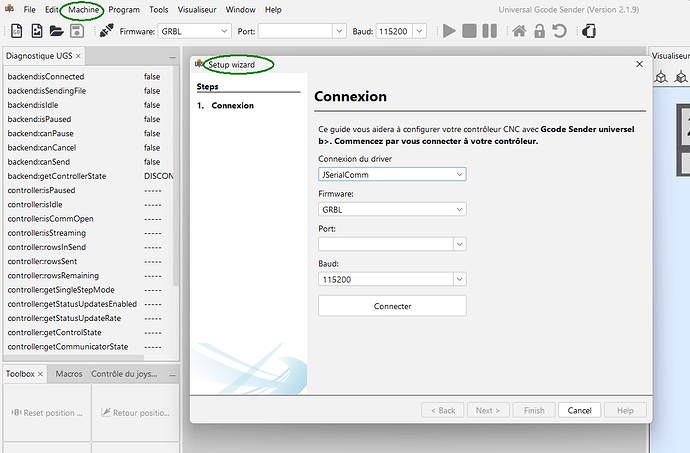The height and width of the screenshot is (453, 690).
Task: Close the Toolbox tab
Action: pos(40,374)
